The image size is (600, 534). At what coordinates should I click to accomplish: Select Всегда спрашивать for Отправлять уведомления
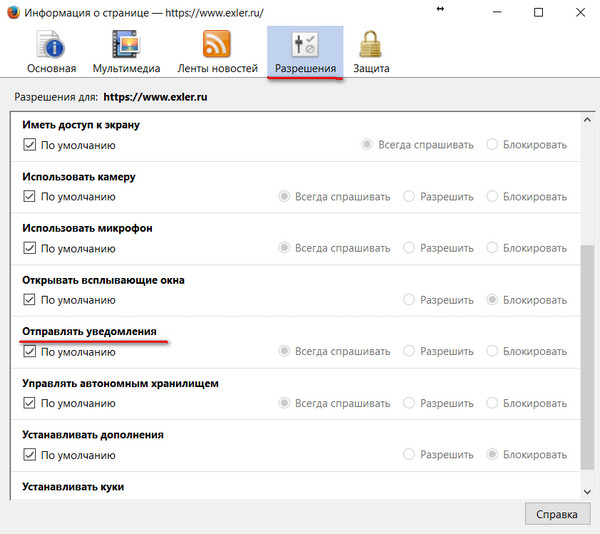(x=285, y=351)
